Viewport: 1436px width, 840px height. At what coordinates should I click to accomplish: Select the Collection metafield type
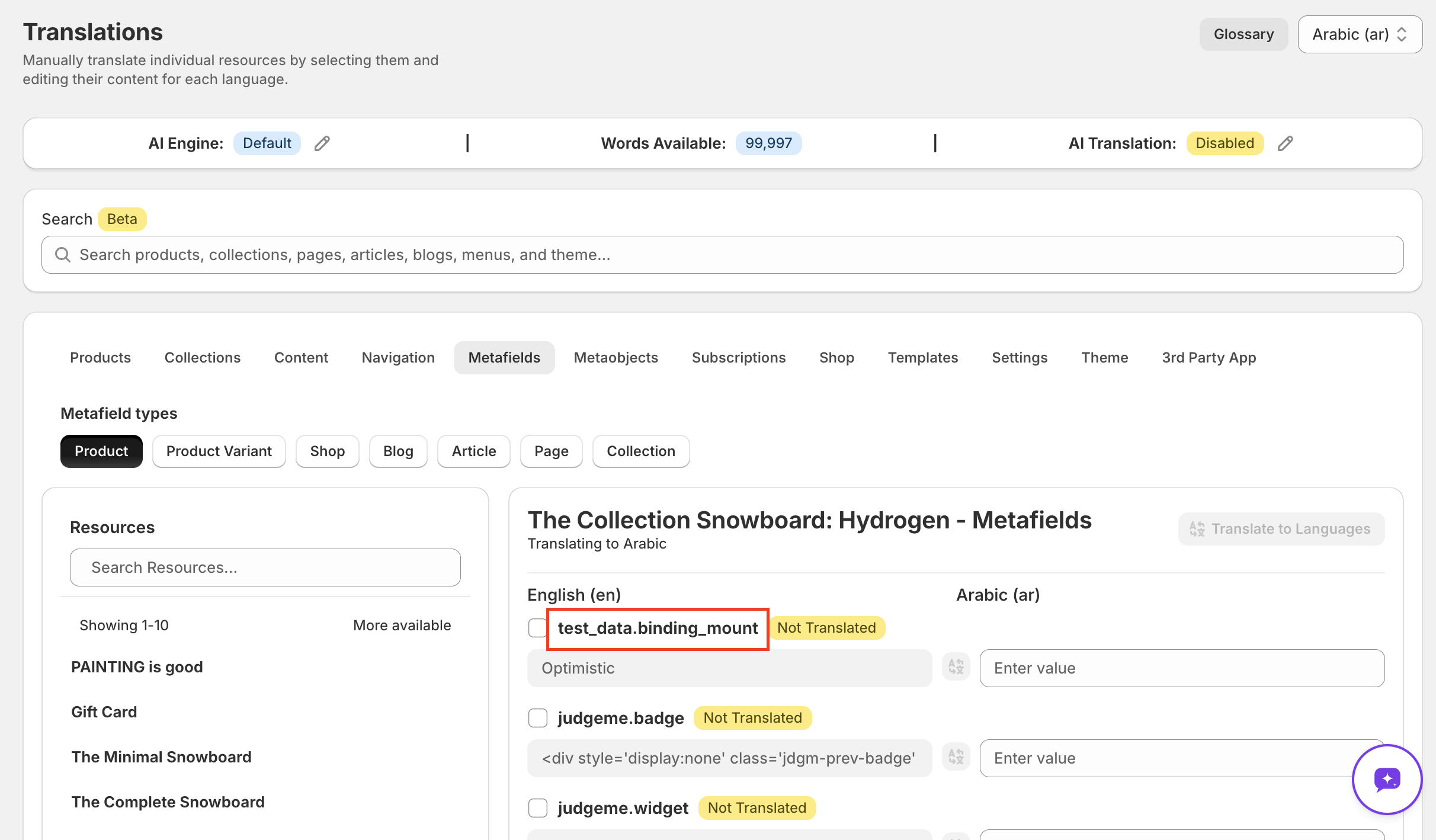tap(641, 451)
